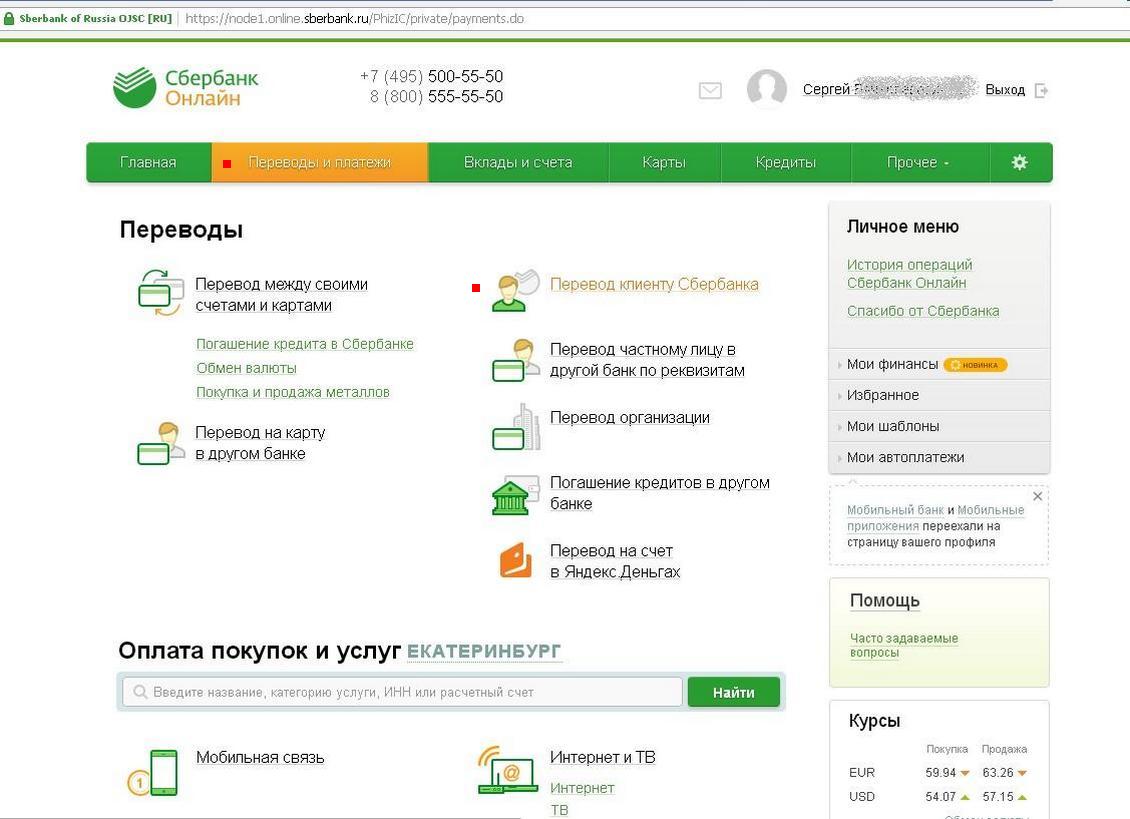Click phone number 8 (800) 555-55-50
This screenshot has width=1130, height=819.
(x=436, y=97)
